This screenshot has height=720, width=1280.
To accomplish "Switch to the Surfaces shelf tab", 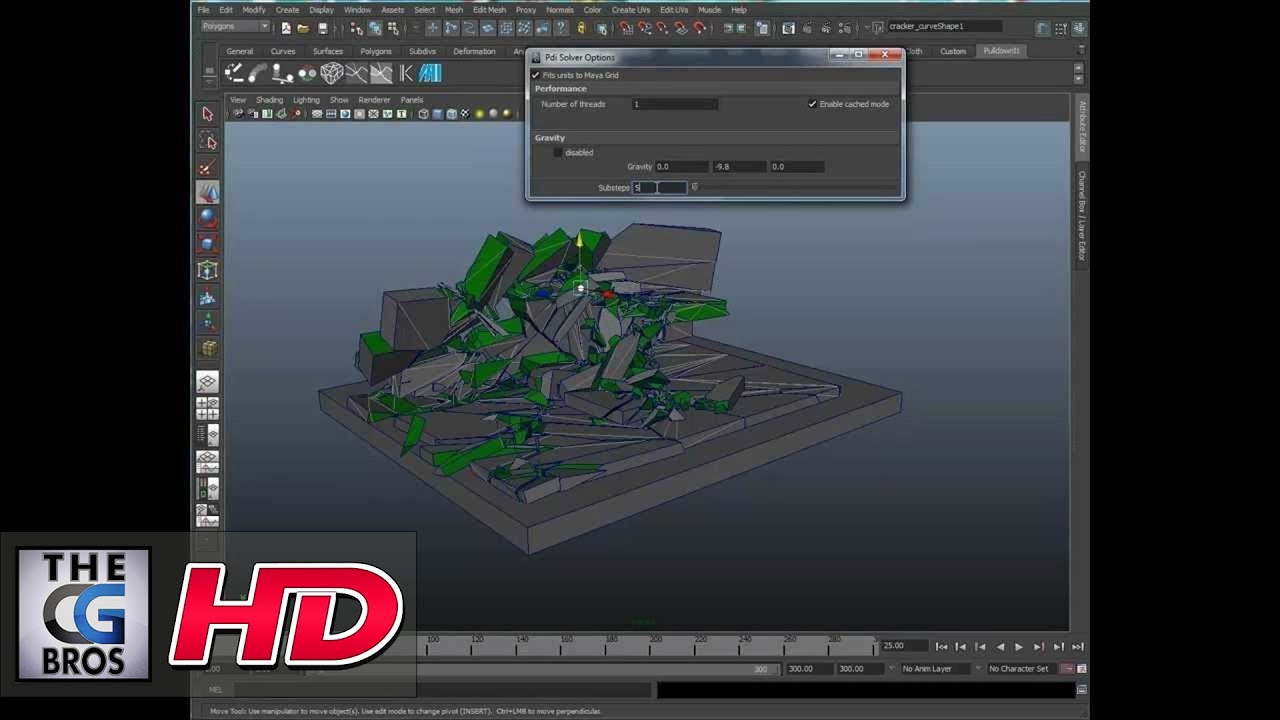I will click(x=328, y=51).
